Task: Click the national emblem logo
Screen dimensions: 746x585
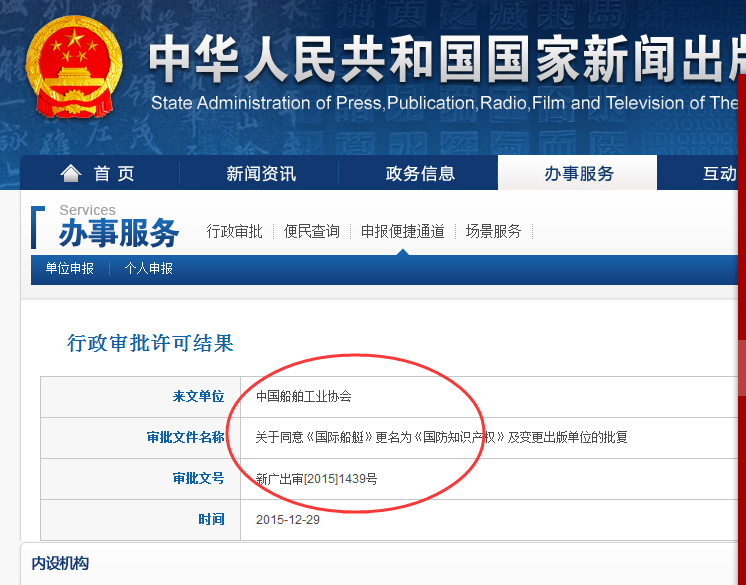Action: [74, 67]
